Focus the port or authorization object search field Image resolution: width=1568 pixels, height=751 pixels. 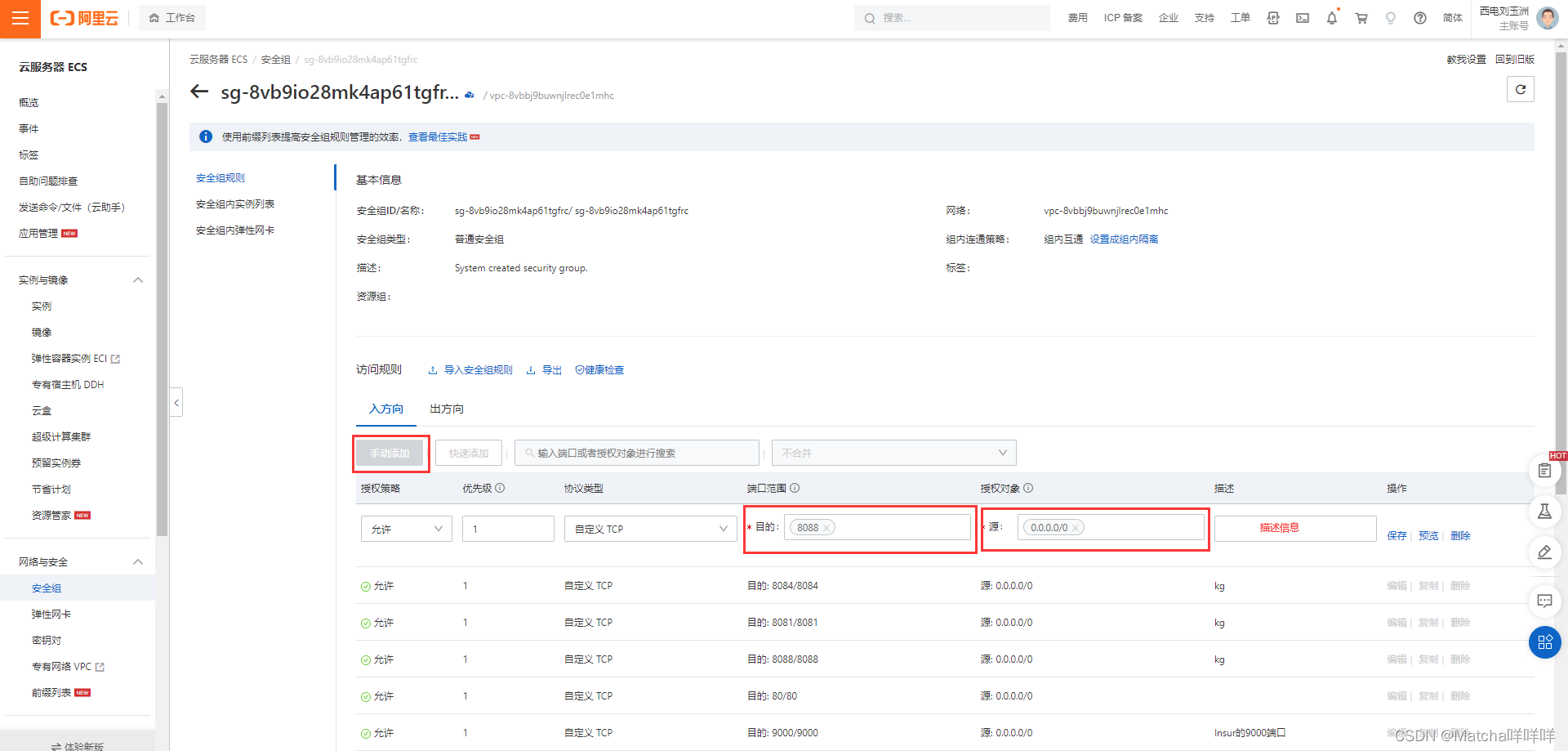point(637,453)
